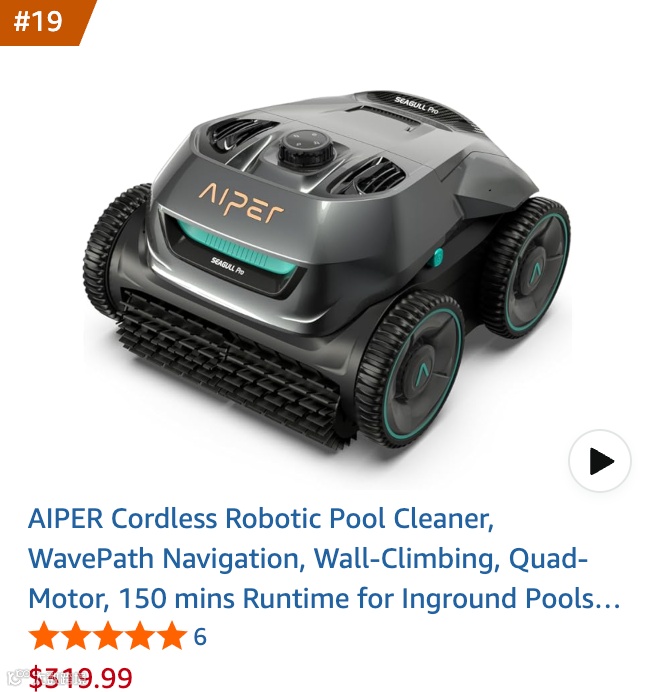Click the front Seagull Pro label under teal bar

tap(227, 266)
